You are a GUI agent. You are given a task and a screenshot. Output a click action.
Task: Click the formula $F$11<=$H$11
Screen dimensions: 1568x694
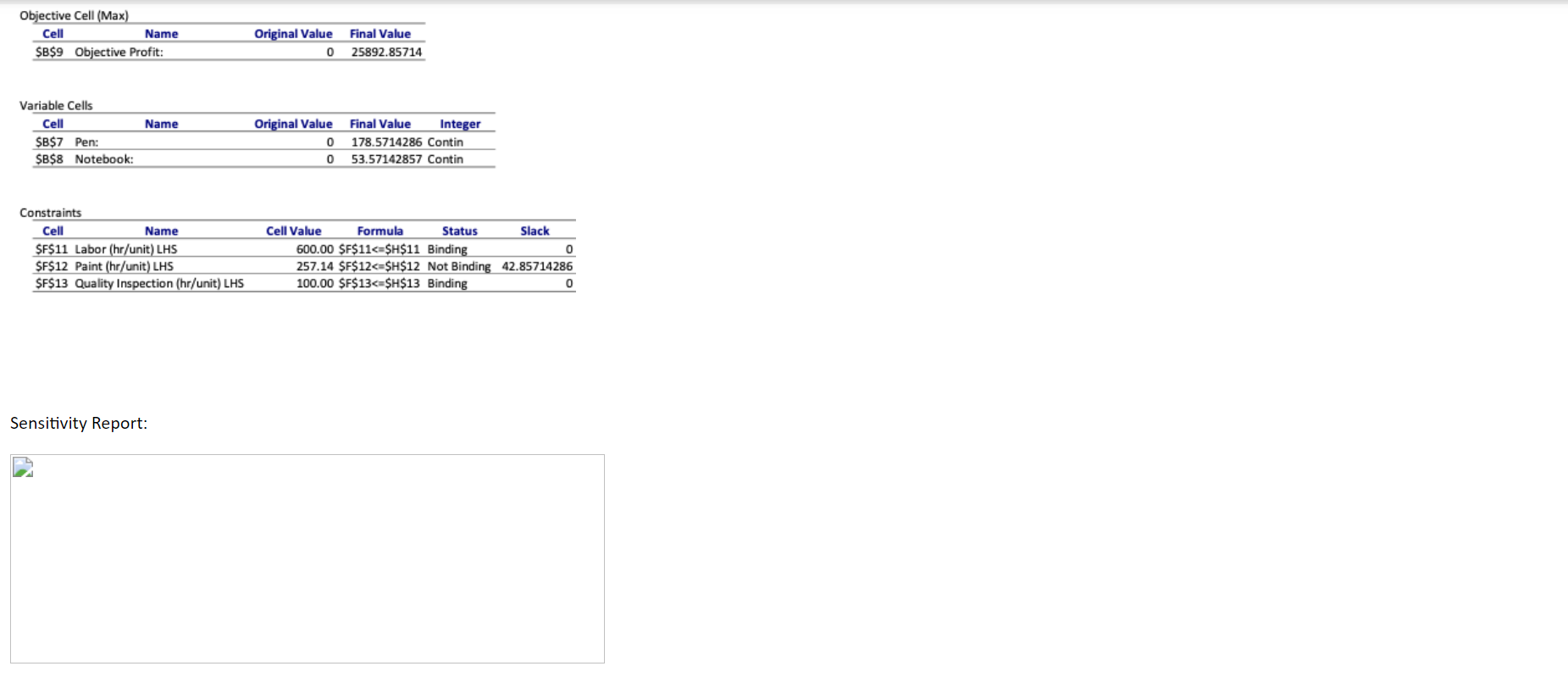pos(380,249)
